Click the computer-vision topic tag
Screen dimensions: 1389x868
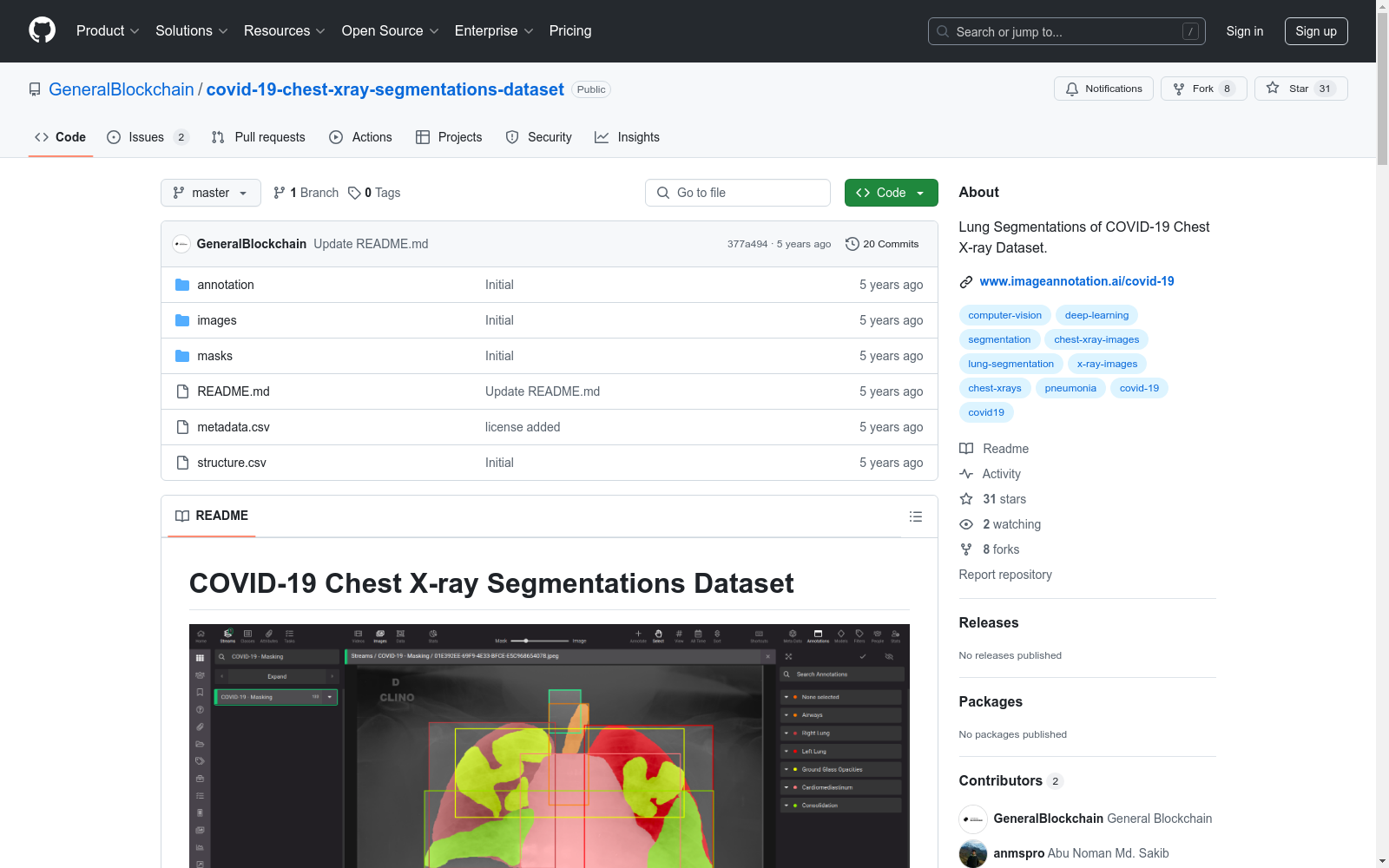click(1004, 315)
